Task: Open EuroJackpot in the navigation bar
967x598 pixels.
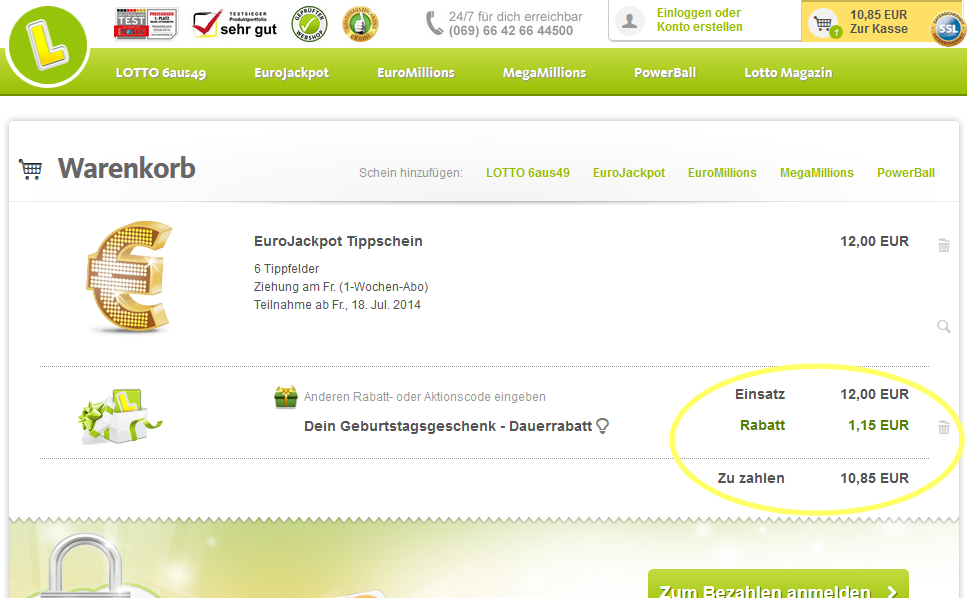Action: pos(292,73)
